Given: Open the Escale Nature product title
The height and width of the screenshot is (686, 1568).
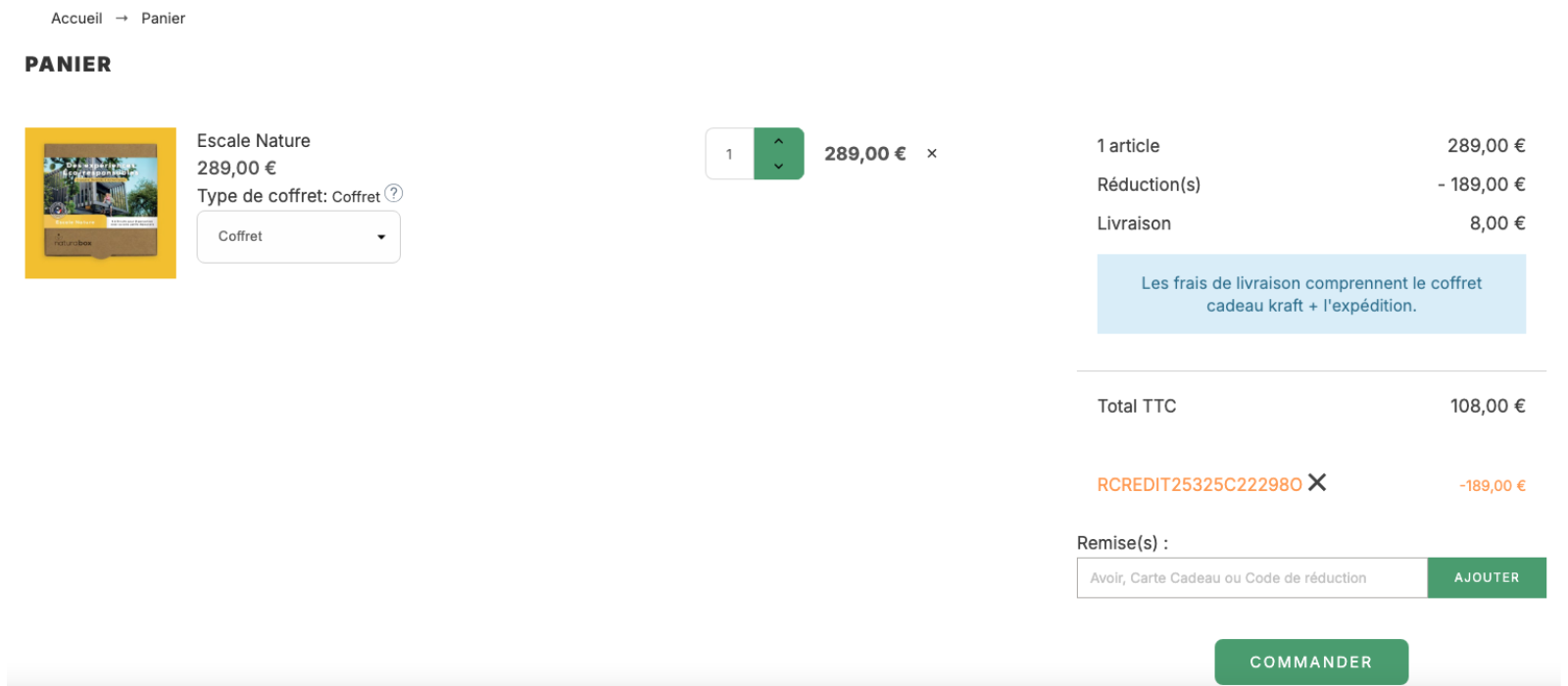Looking at the screenshot, I should (253, 141).
